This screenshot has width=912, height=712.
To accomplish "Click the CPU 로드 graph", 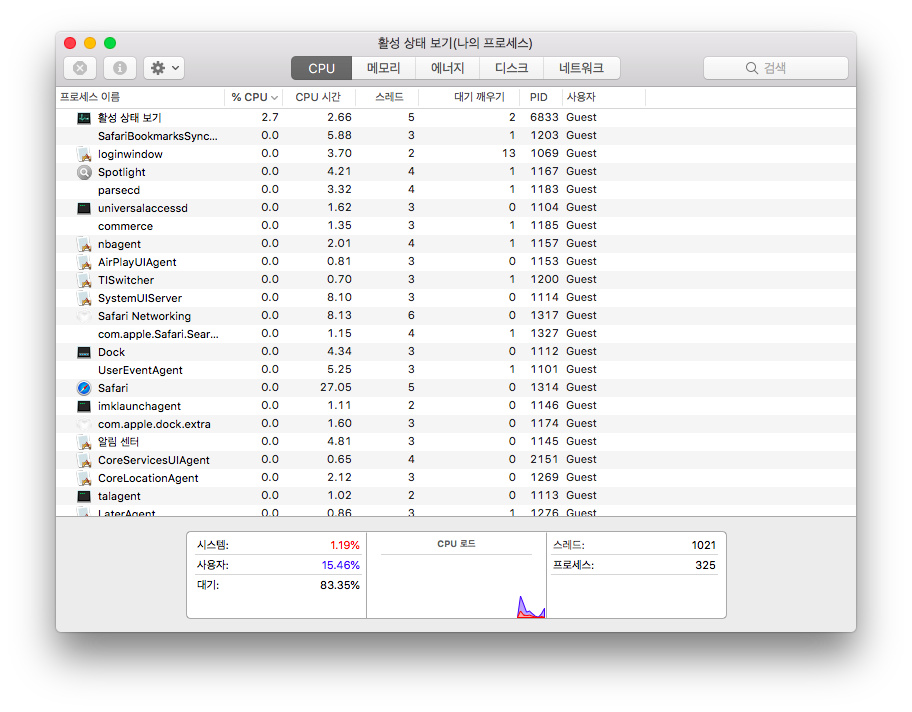I will 456,580.
